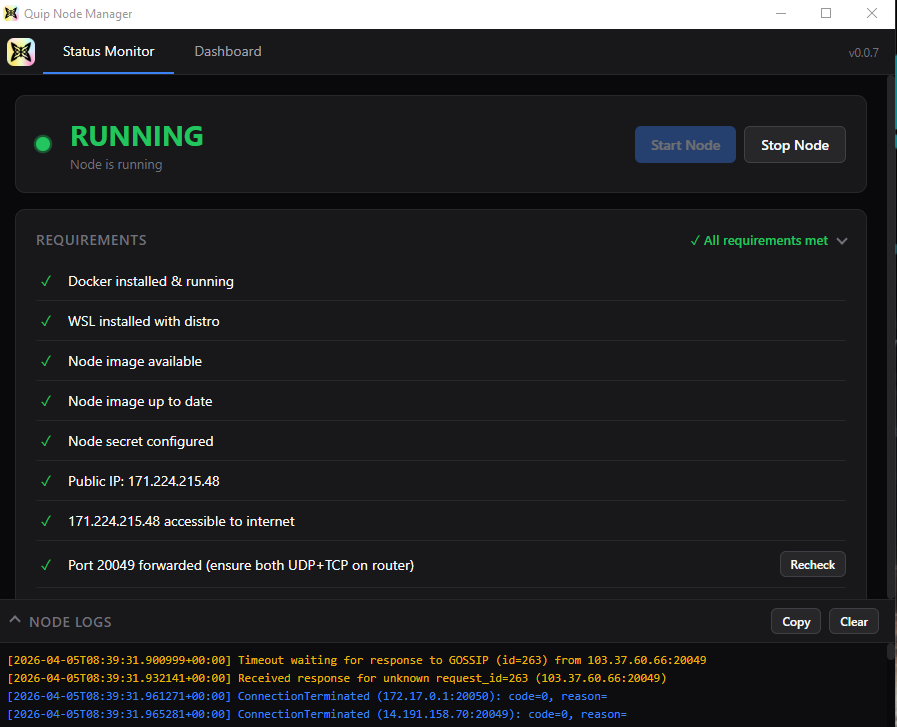
Task: Click the node logs scrollbar thumb
Action: (890, 651)
